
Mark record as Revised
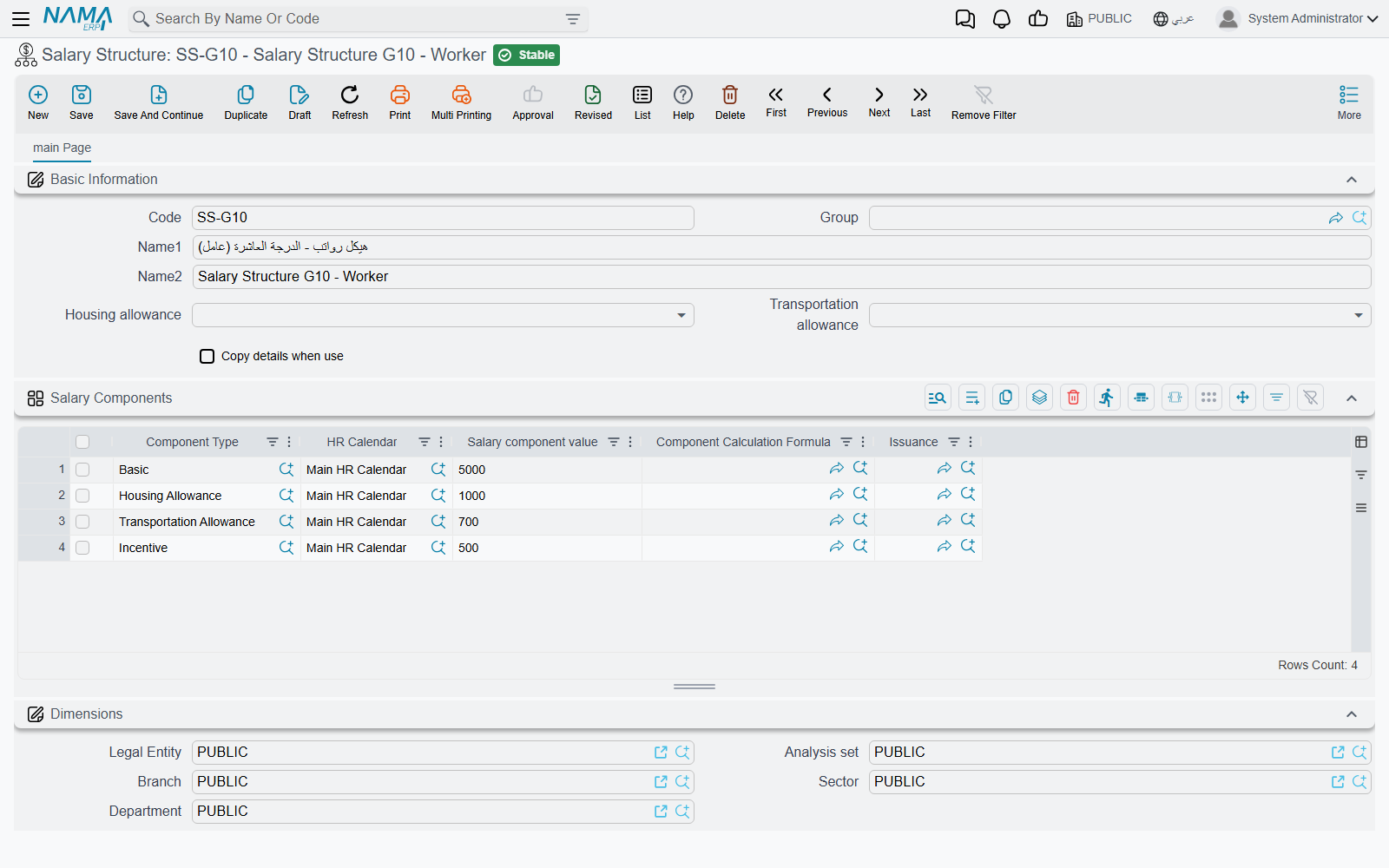click(x=593, y=102)
